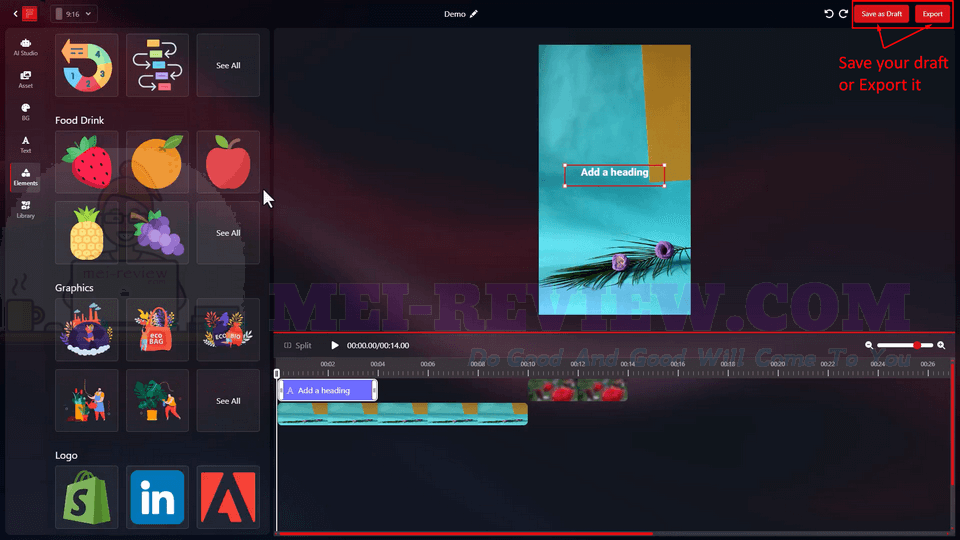The height and width of the screenshot is (540, 960).
Task: Play the video preview
Action: click(334, 345)
